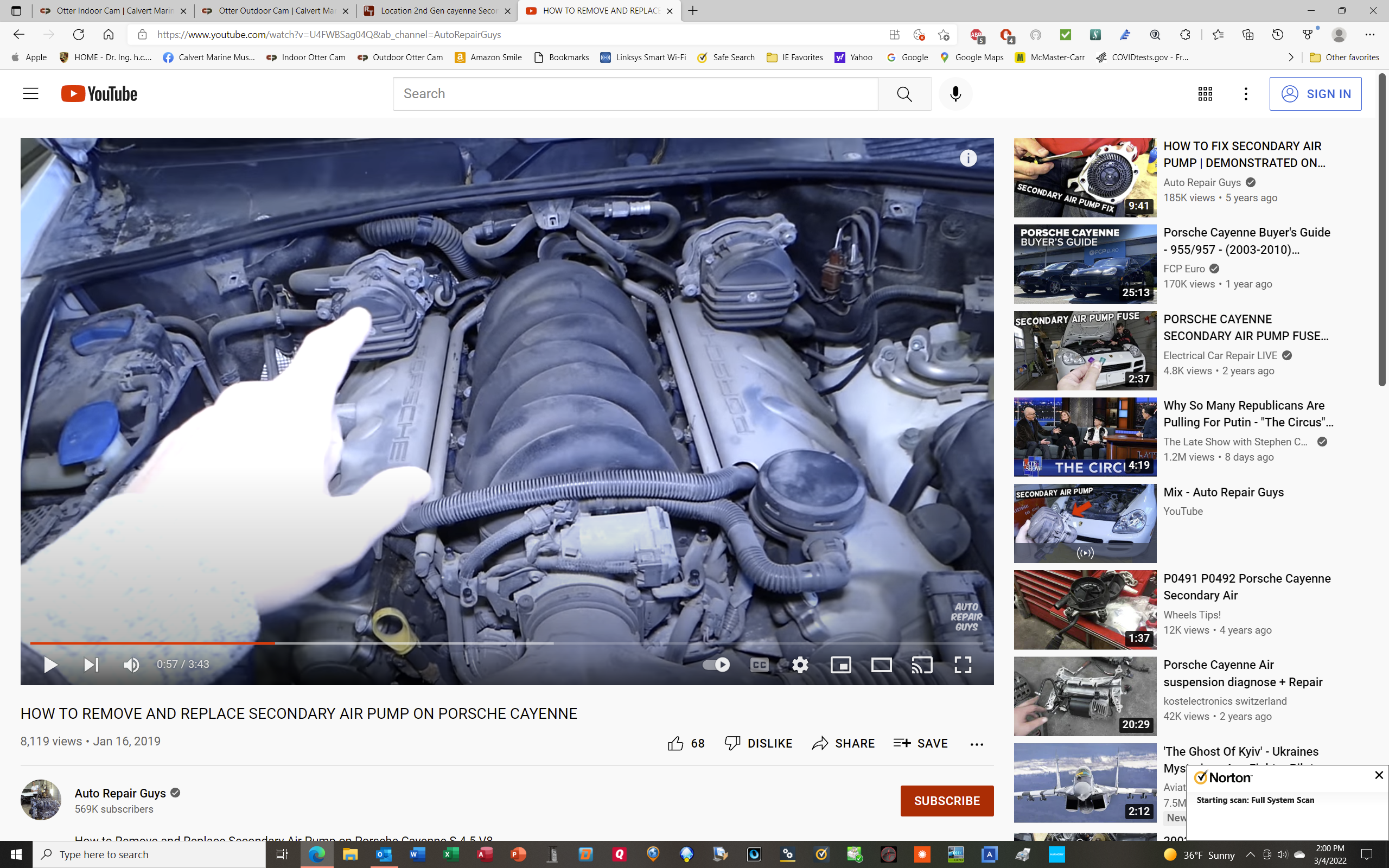Mute the video volume
Viewport: 1389px width, 868px height.
coord(131,664)
